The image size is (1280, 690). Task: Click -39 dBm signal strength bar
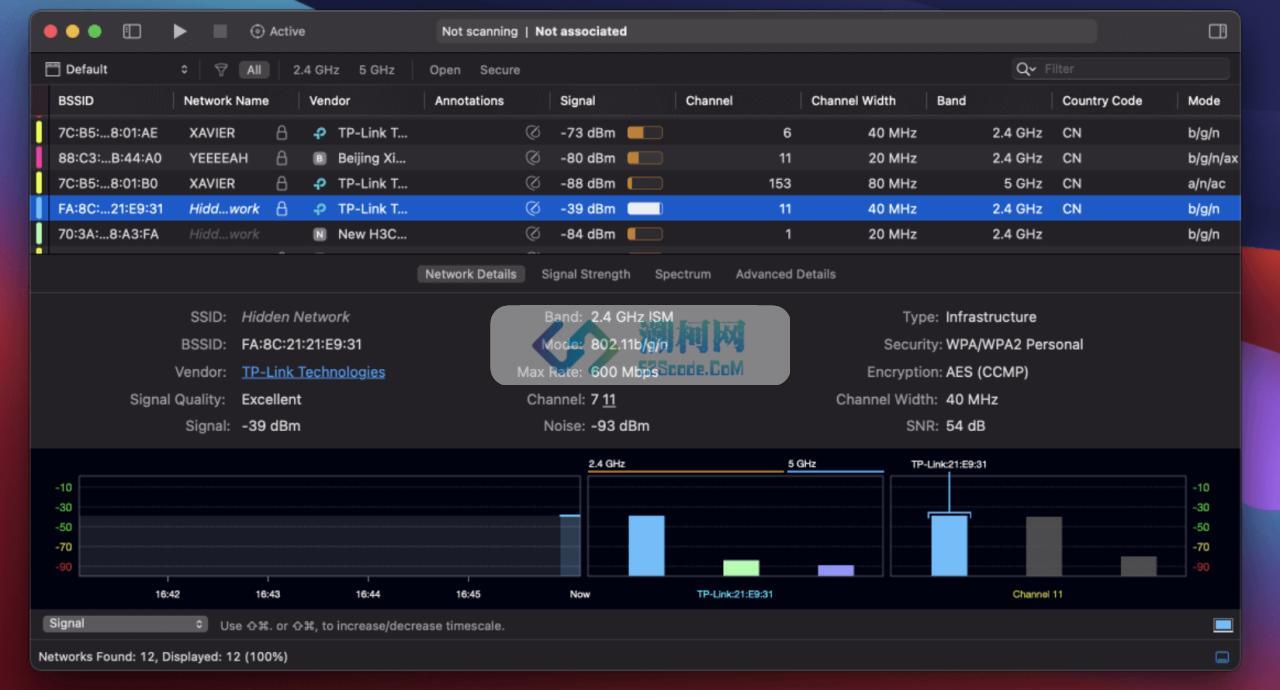(x=645, y=209)
